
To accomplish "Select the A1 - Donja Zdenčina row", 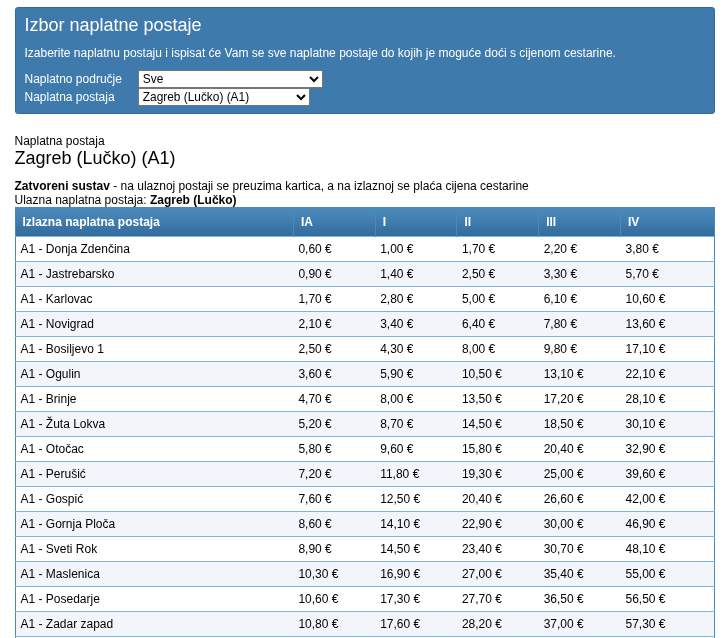I will [75, 249].
